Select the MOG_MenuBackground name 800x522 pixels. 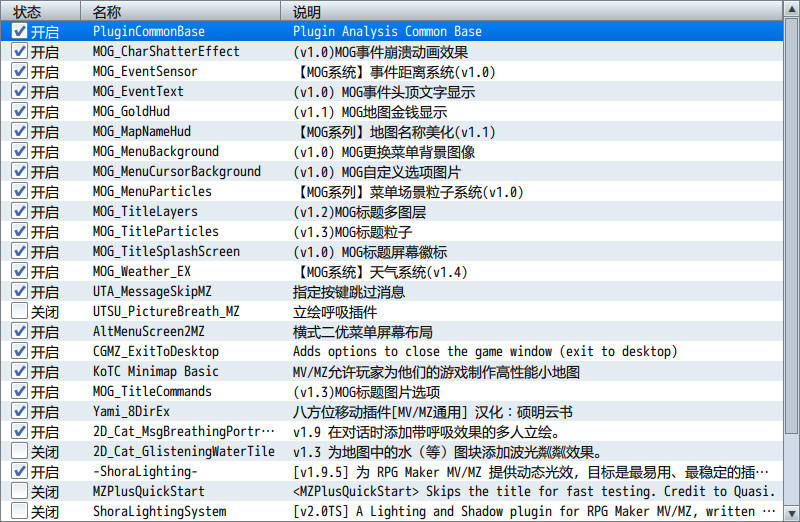pos(156,152)
